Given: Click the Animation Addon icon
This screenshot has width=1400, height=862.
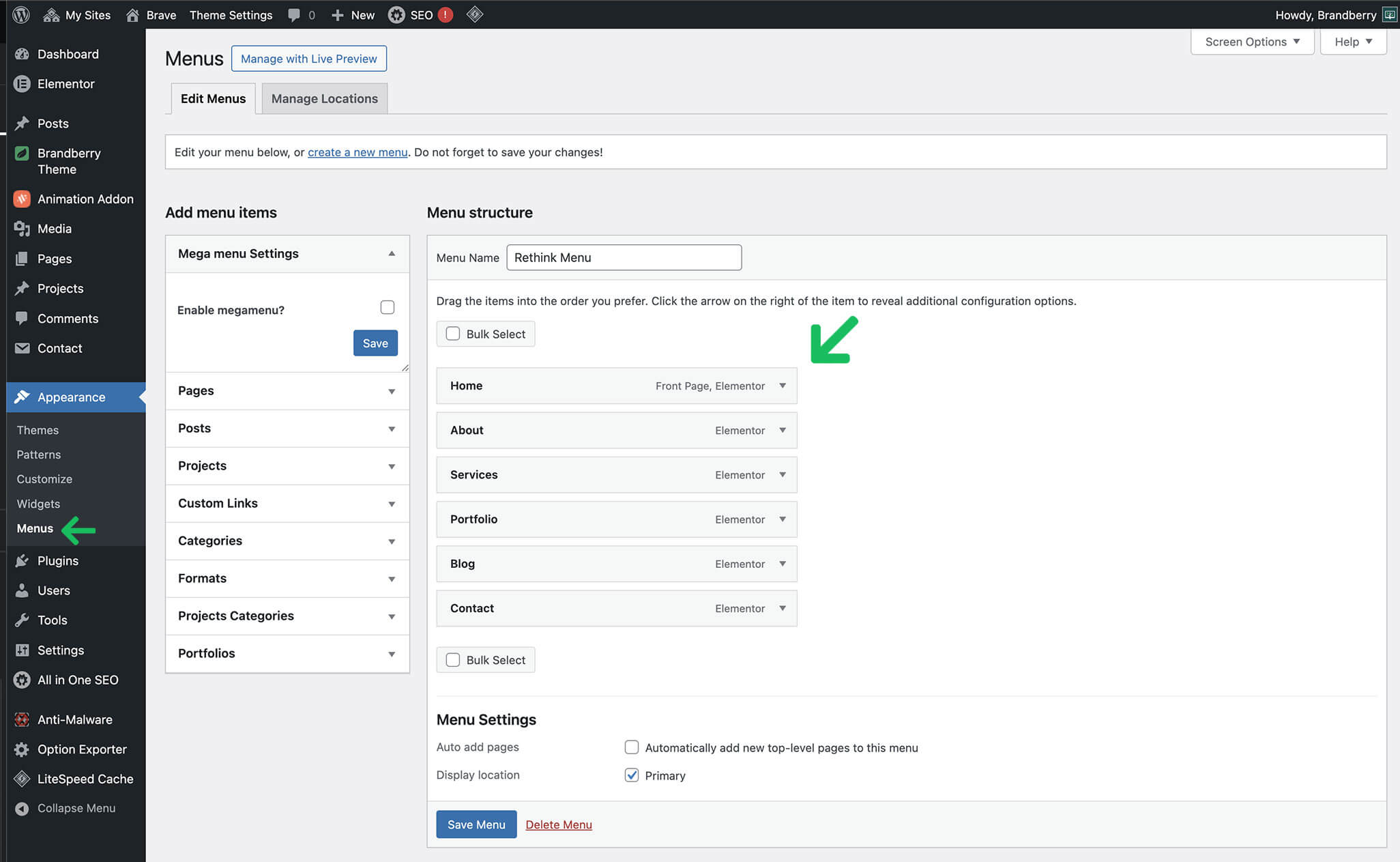Looking at the screenshot, I should pos(22,199).
